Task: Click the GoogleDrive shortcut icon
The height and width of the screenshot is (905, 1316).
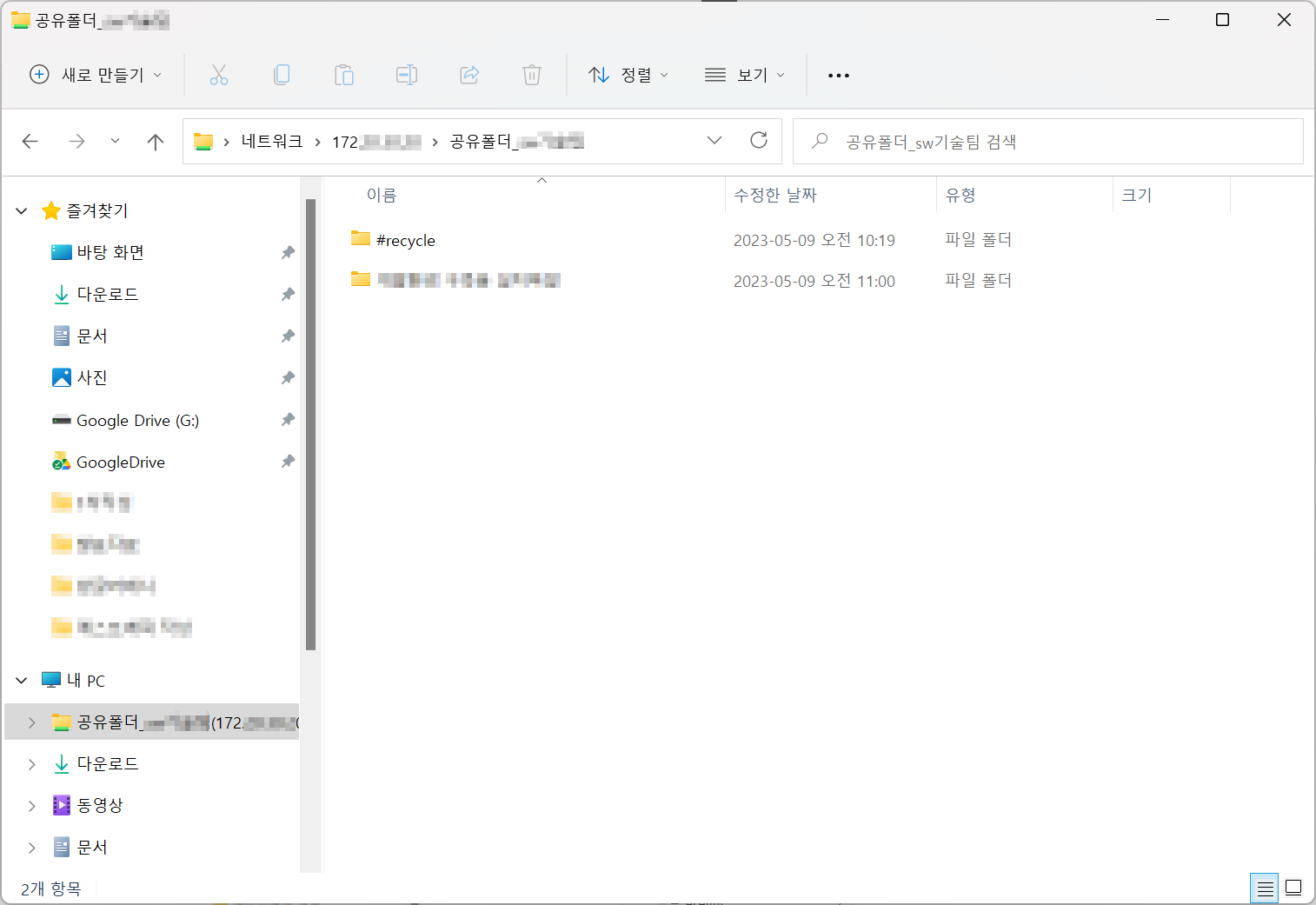Action: coord(62,462)
